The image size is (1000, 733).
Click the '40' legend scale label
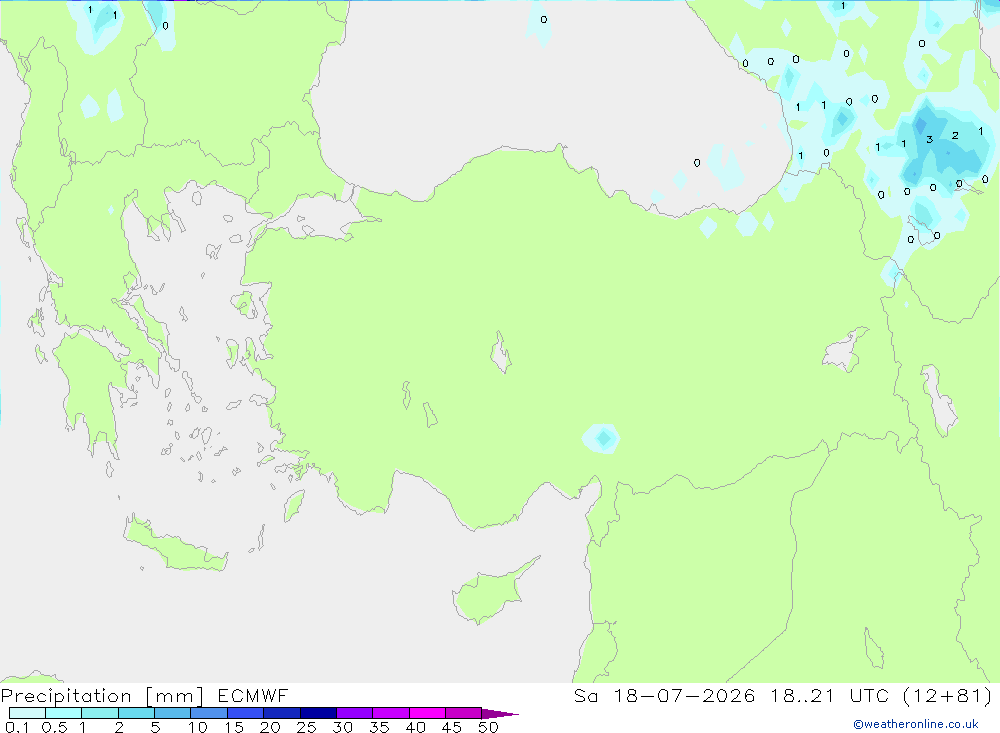pyautogui.click(x=416, y=727)
